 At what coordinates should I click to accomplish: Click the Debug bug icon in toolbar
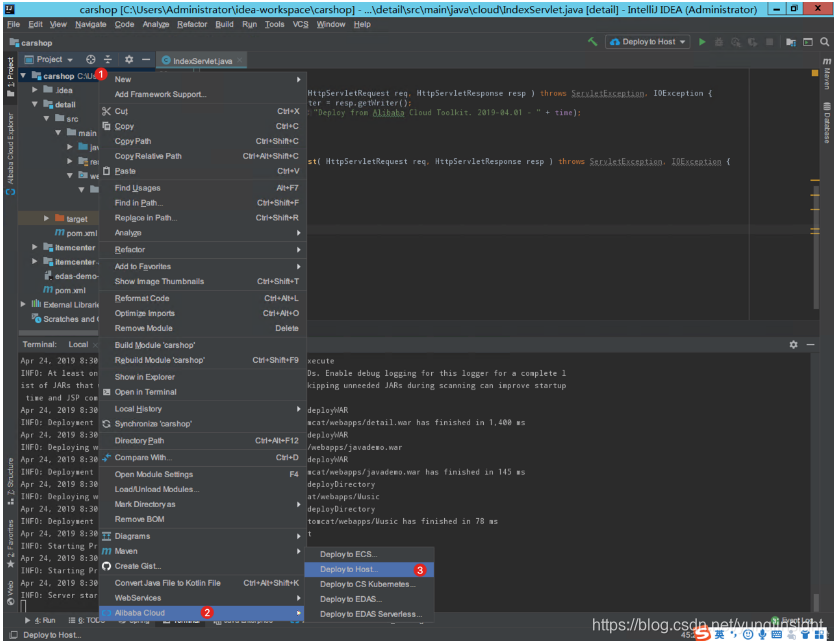[x=719, y=41]
